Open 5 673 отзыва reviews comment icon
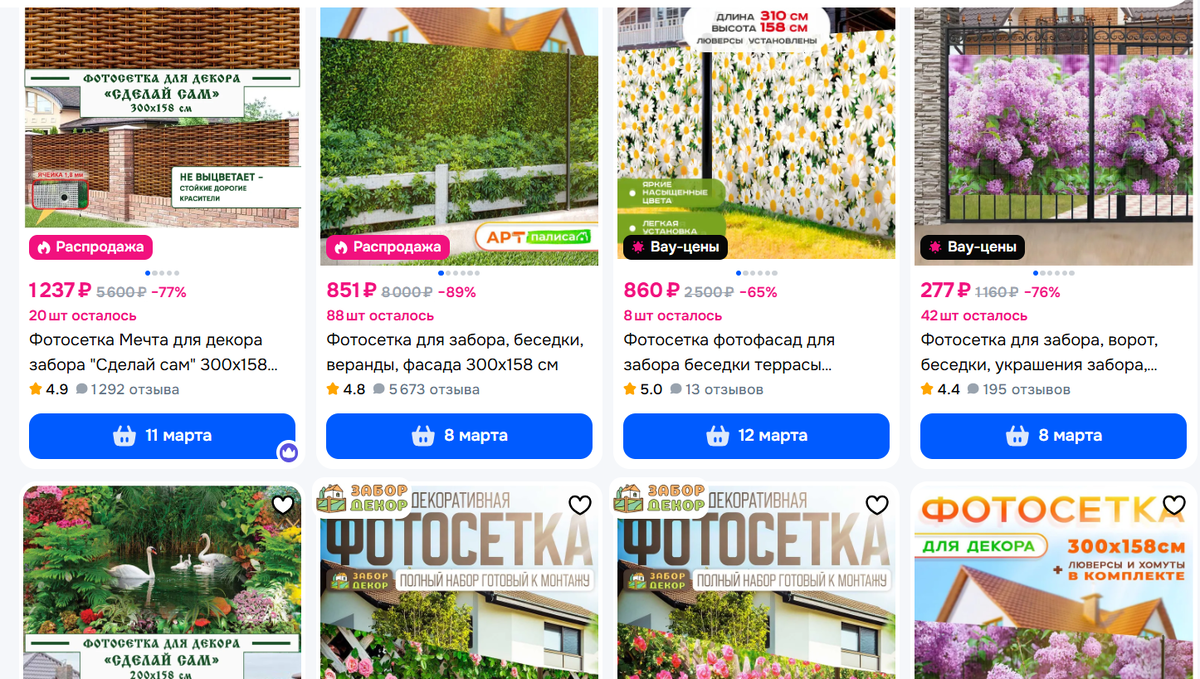1200x679 pixels. click(x=379, y=389)
